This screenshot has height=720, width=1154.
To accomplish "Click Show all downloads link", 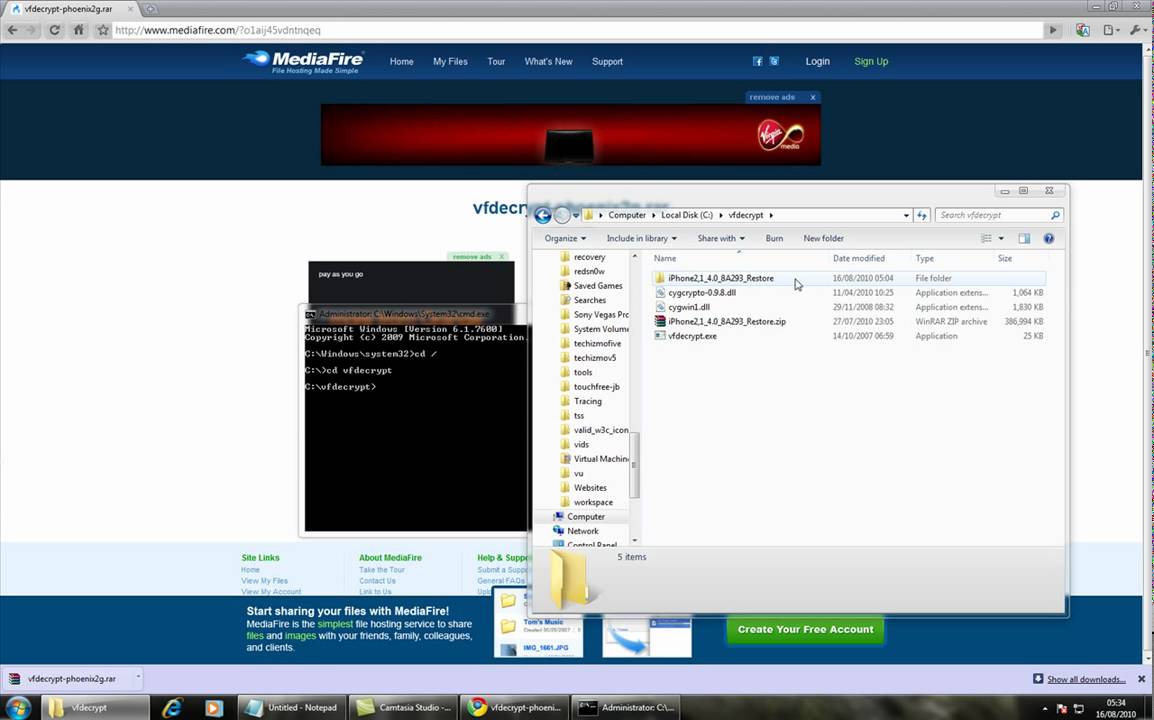I will [1086, 679].
